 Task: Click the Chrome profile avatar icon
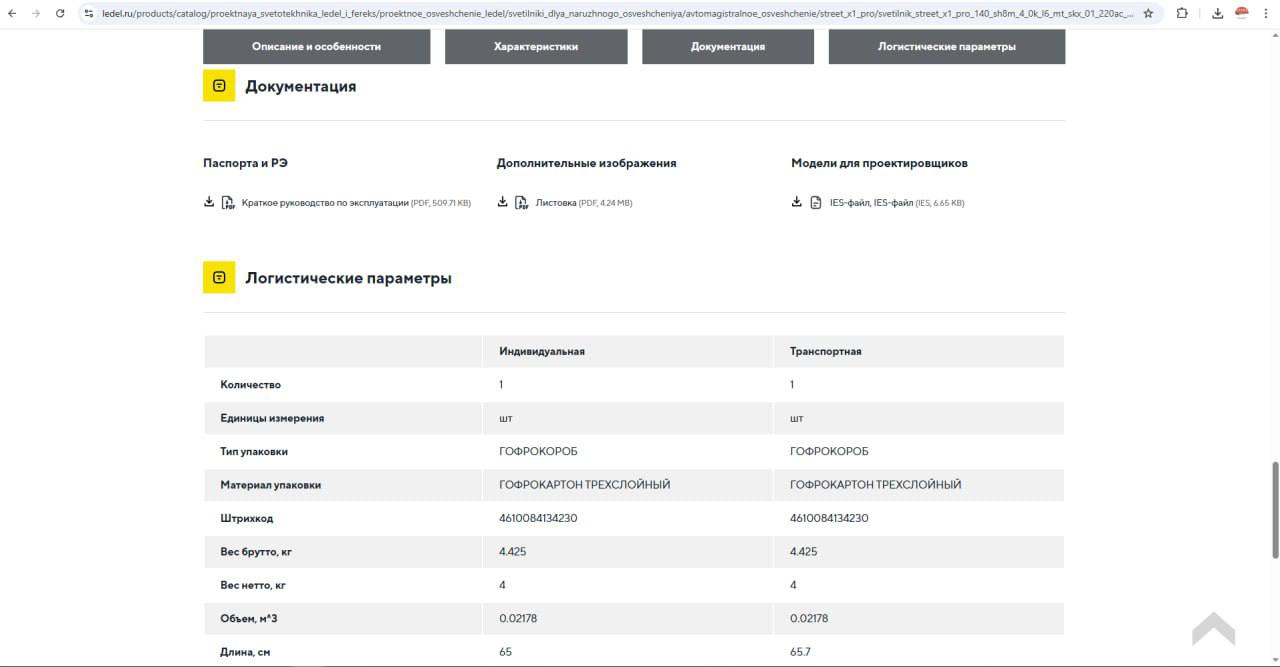tap(1243, 15)
